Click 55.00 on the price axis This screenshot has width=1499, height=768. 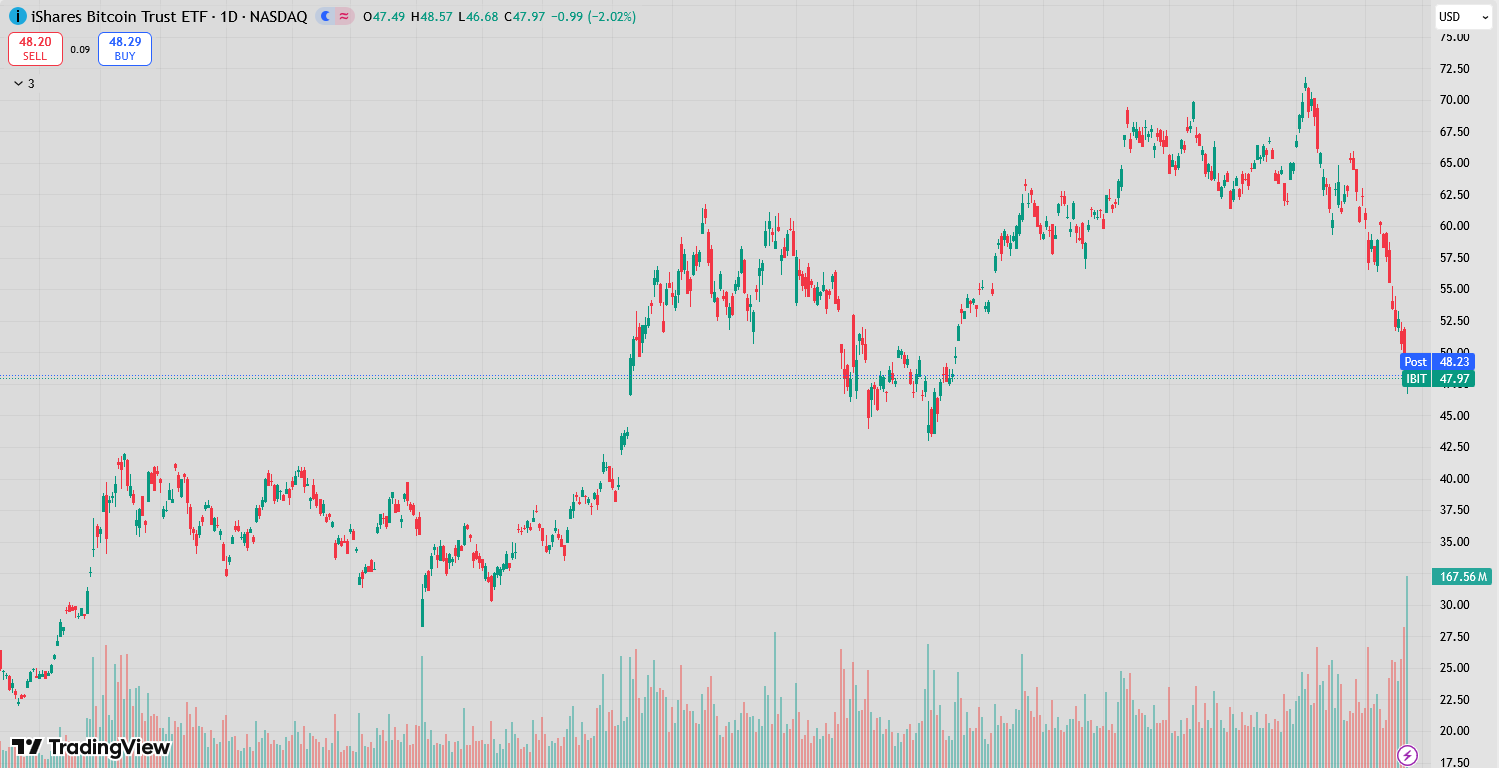(x=1454, y=289)
